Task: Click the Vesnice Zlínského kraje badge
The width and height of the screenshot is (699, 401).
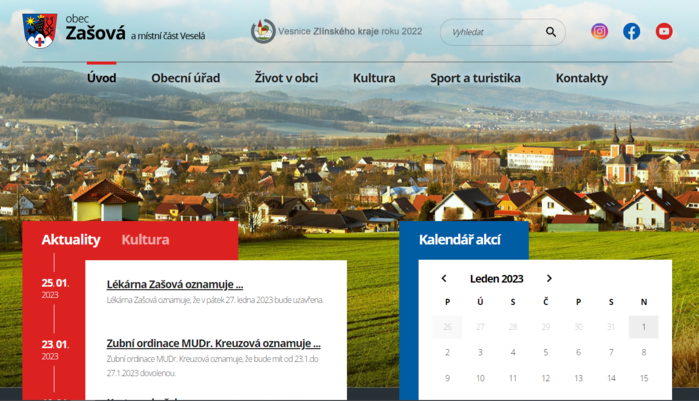Action: point(263,31)
